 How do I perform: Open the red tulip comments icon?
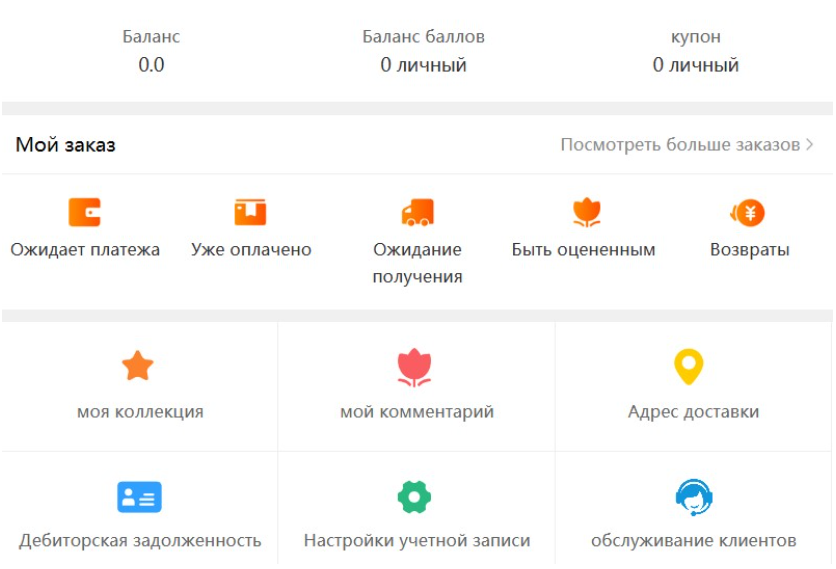tap(414, 367)
